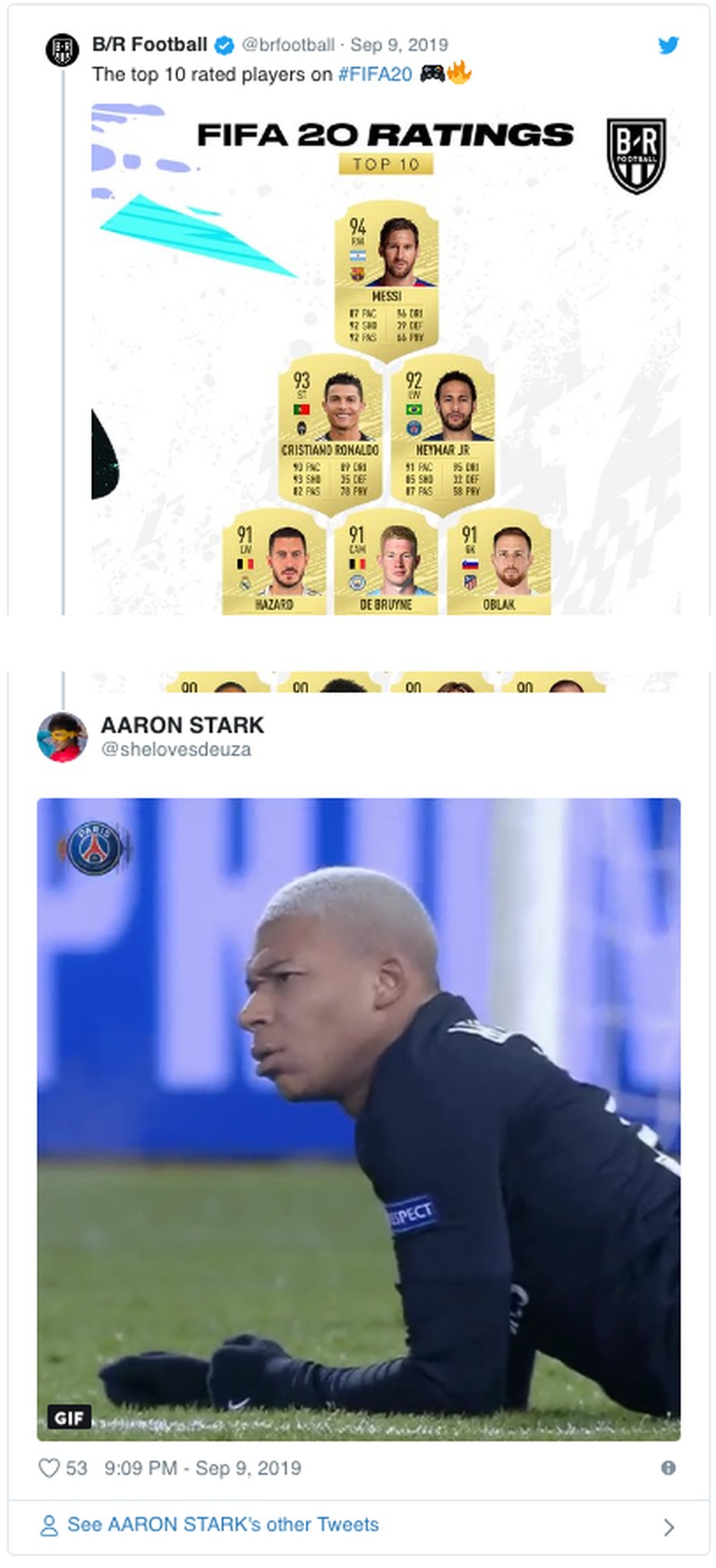Open the tweet info icon

click(668, 1468)
